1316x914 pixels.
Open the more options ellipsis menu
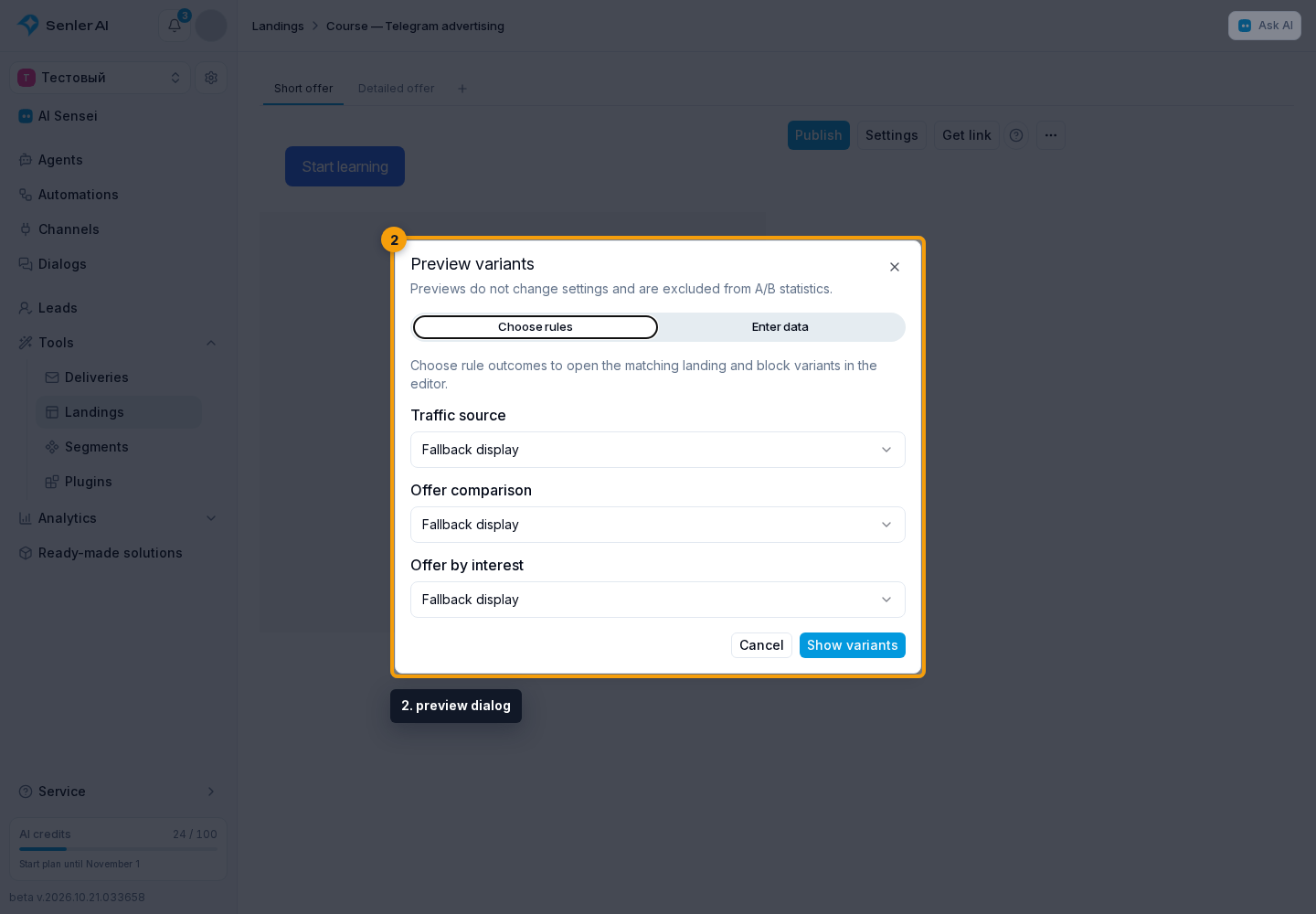click(1051, 135)
